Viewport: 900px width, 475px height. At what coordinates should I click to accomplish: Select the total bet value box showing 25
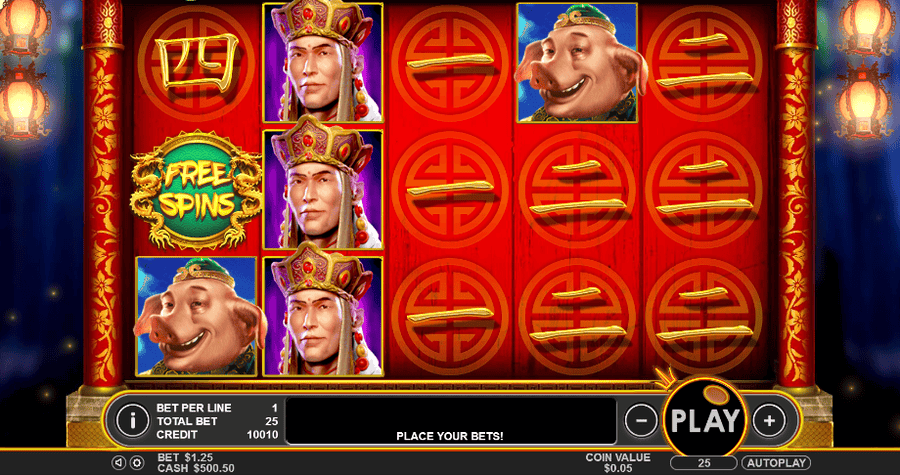pyautogui.click(x=704, y=464)
